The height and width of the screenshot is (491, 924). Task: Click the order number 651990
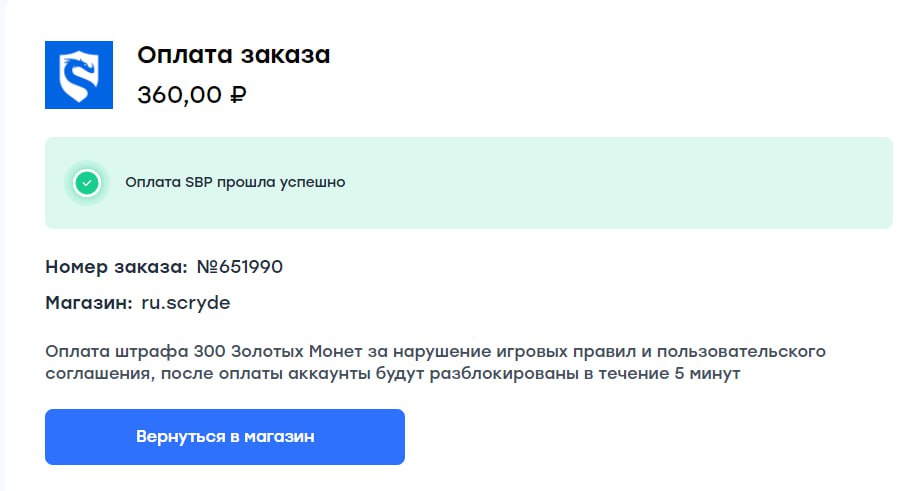pyautogui.click(x=252, y=267)
